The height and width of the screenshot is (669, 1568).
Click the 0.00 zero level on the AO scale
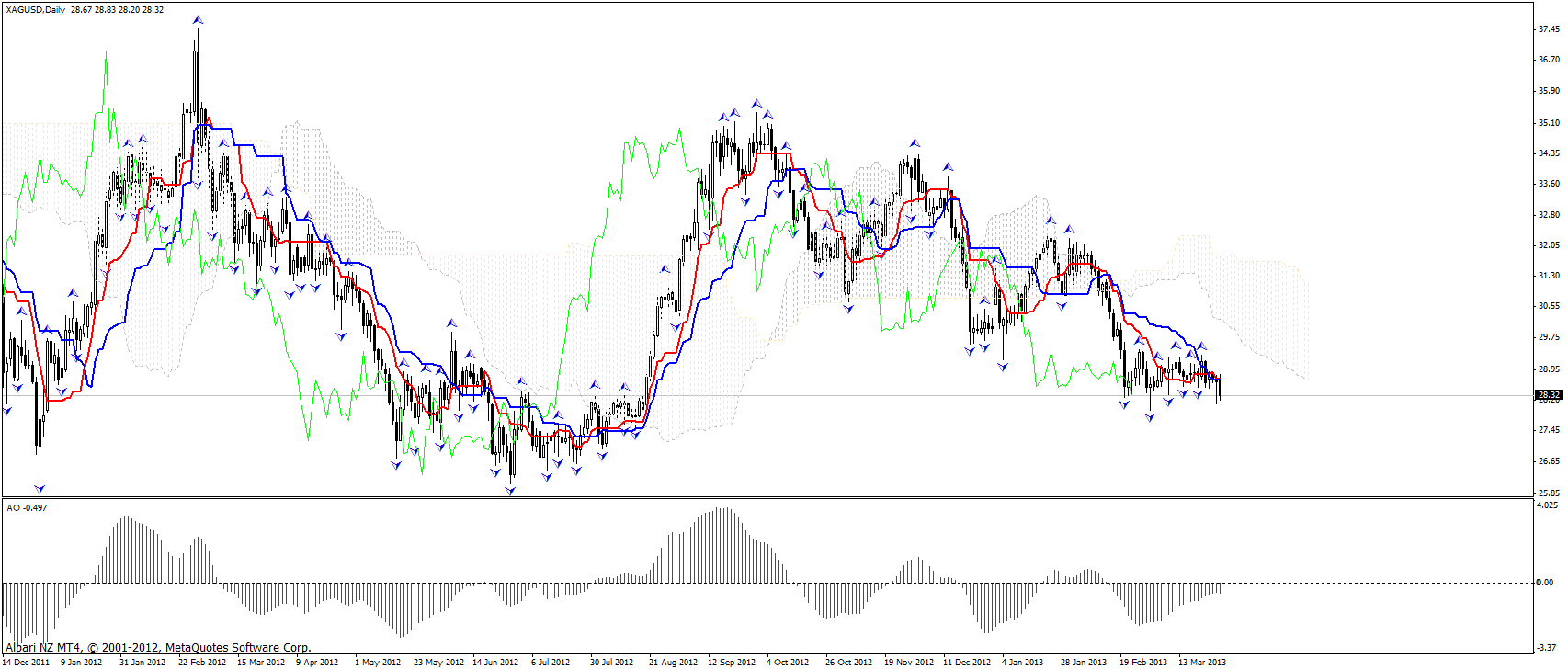pos(1546,583)
